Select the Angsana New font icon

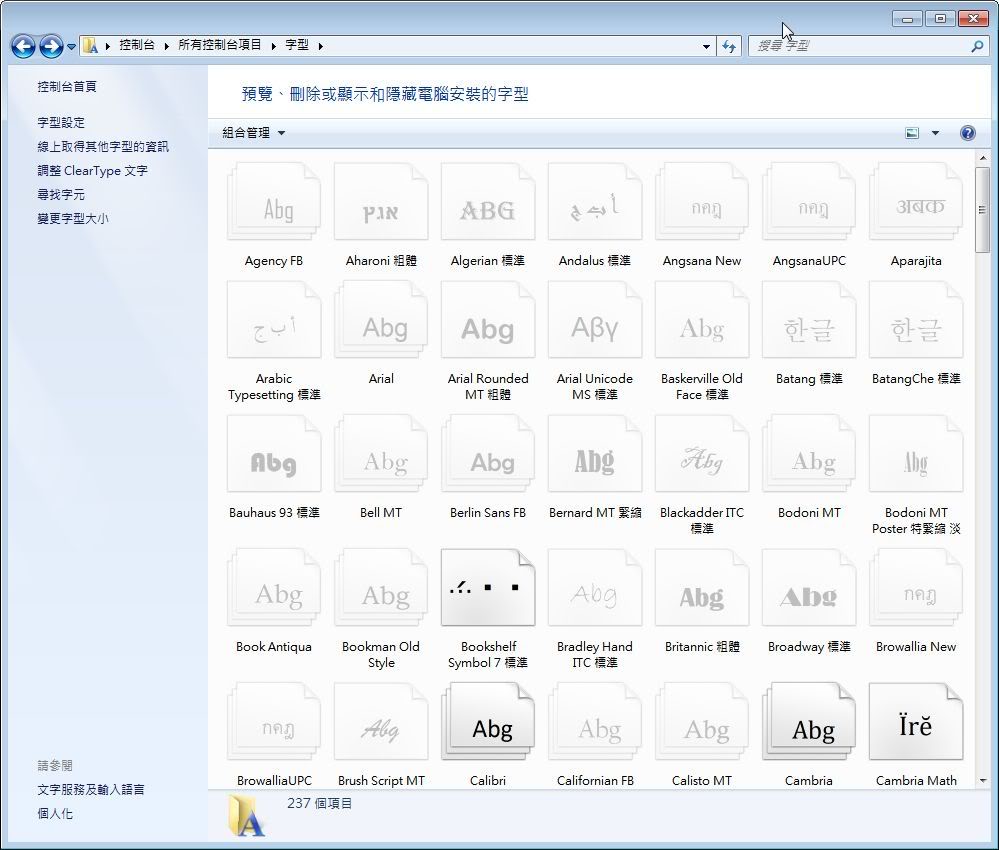coord(702,202)
